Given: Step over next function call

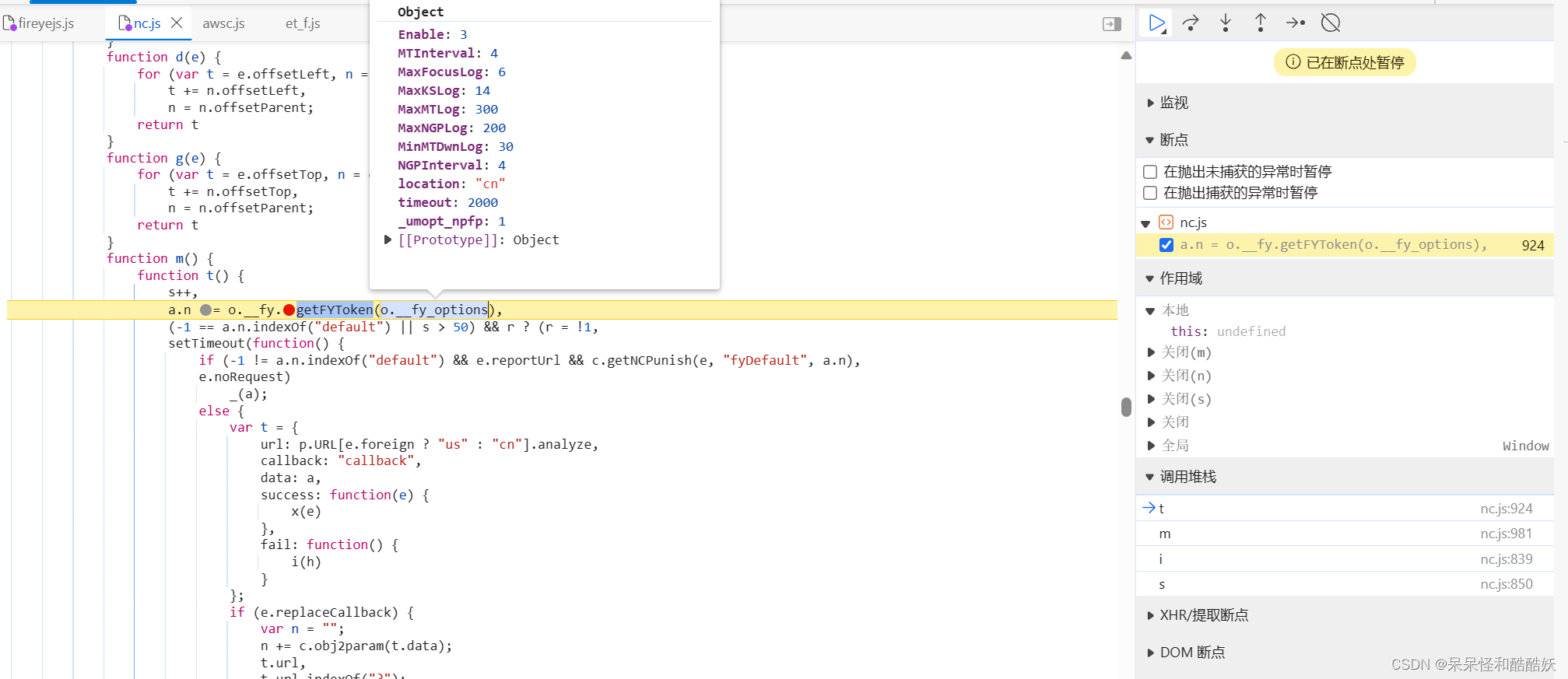Looking at the screenshot, I should [x=1191, y=23].
